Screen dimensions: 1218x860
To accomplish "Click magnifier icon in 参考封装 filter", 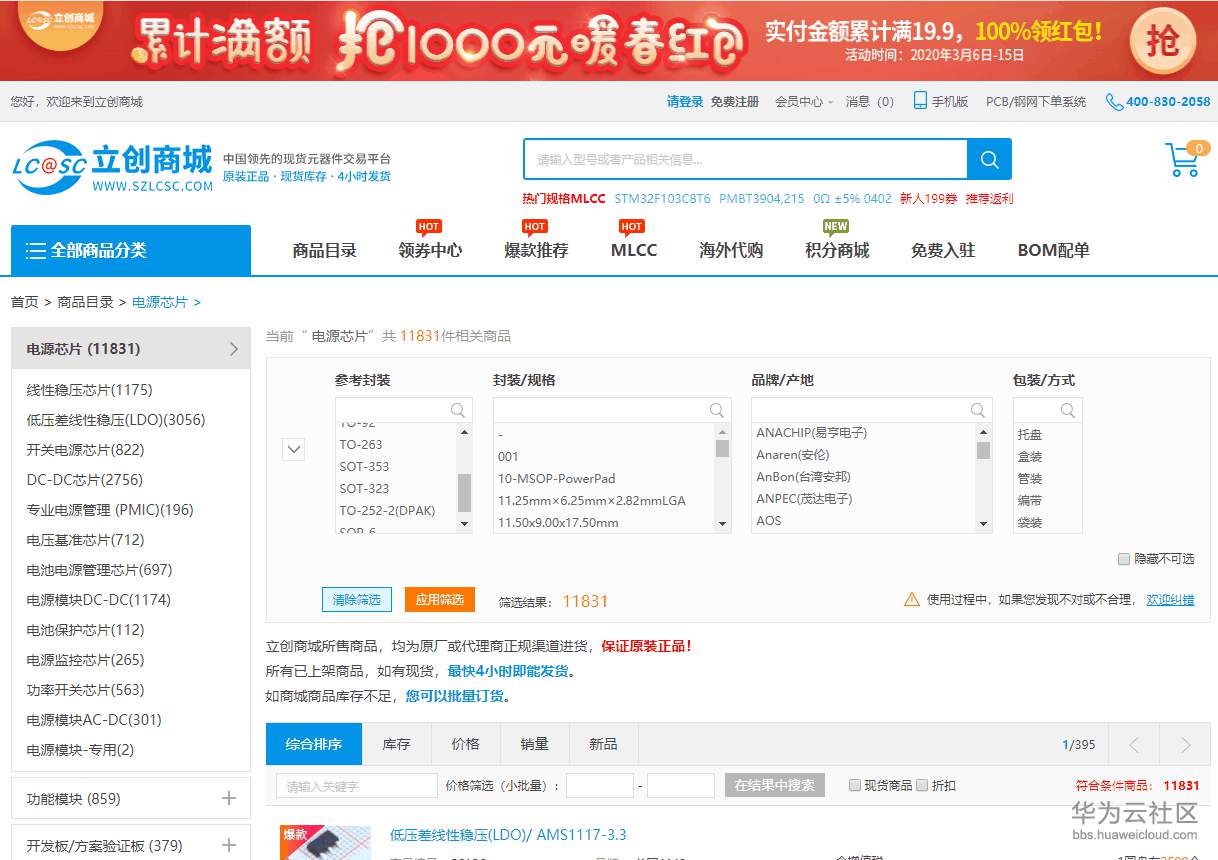I will [458, 410].
